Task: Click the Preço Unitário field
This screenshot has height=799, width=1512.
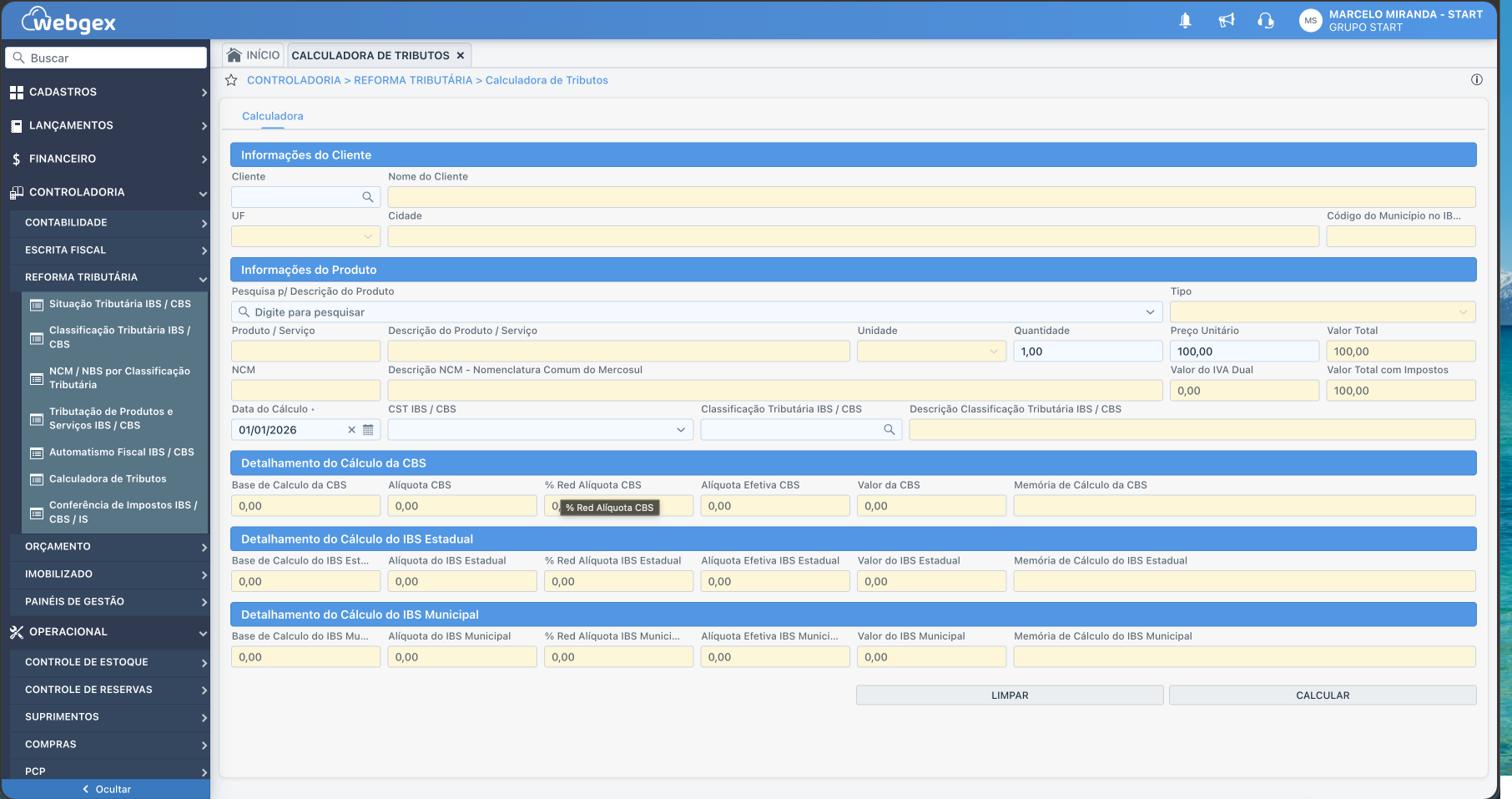Action: pos(1244,351)
